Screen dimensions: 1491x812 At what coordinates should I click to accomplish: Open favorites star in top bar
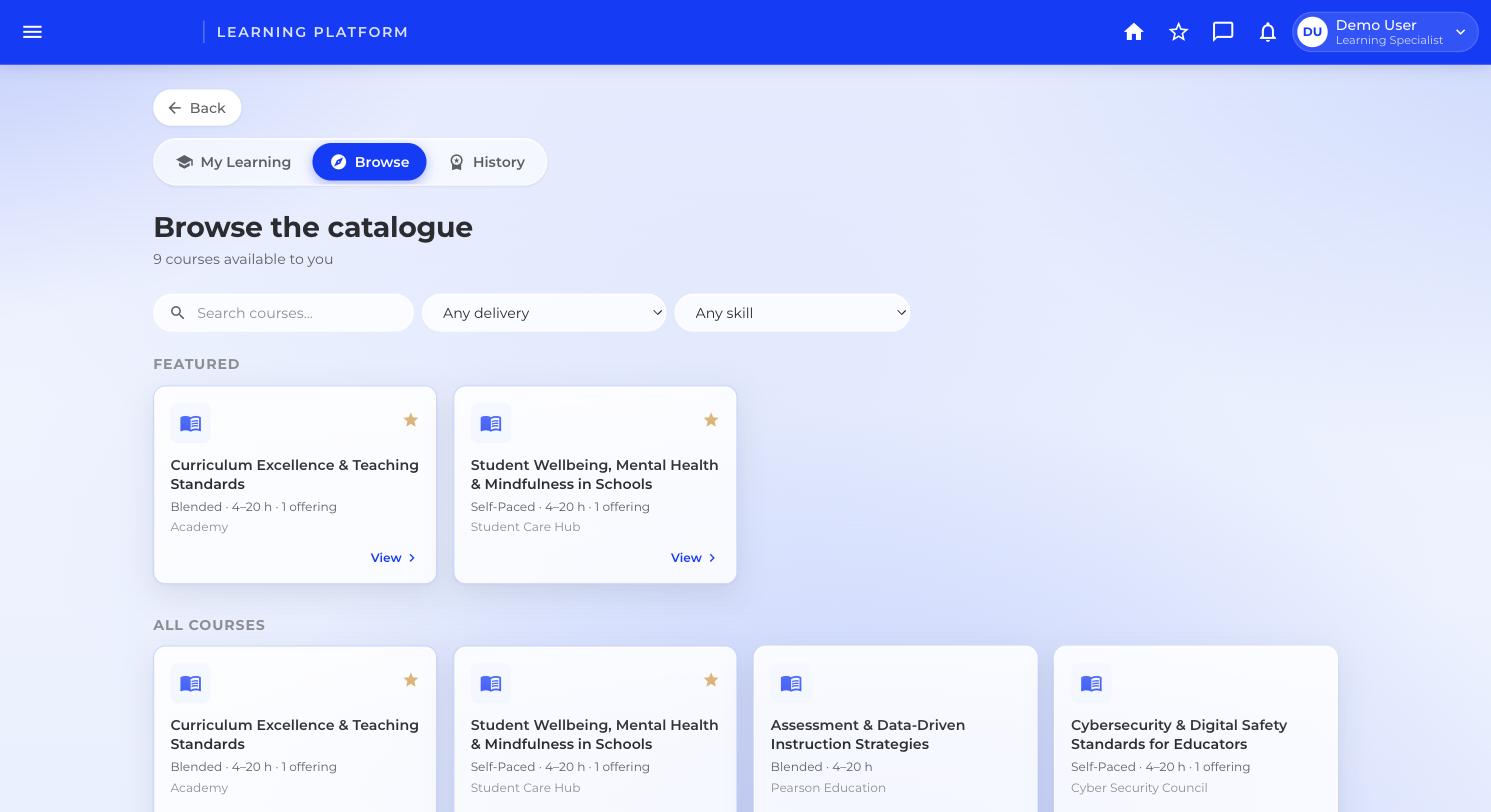1179,32
